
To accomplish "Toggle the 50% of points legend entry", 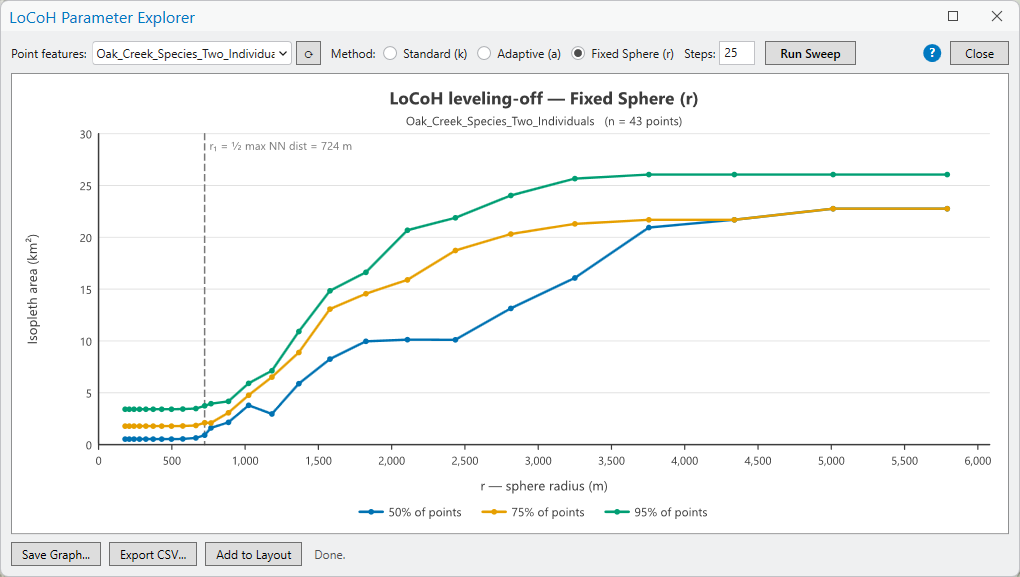I will point(410,512).
